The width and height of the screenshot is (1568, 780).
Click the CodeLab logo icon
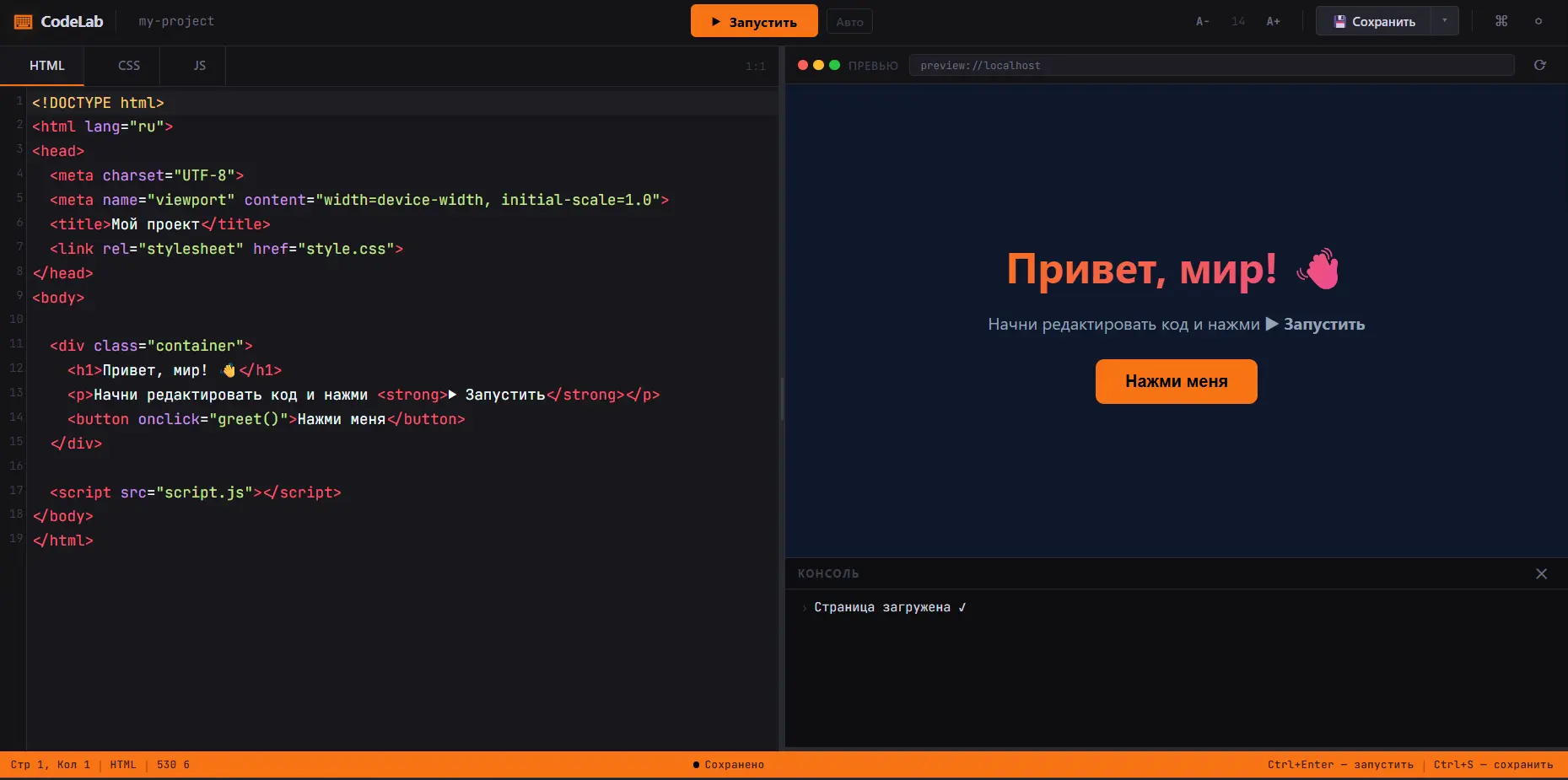[23, 22]
